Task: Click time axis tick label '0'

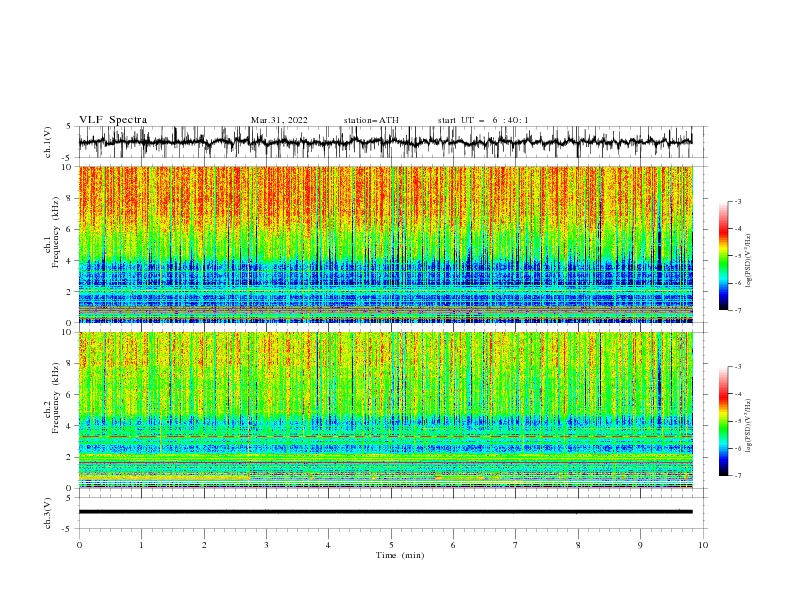Action: point(79,545)
